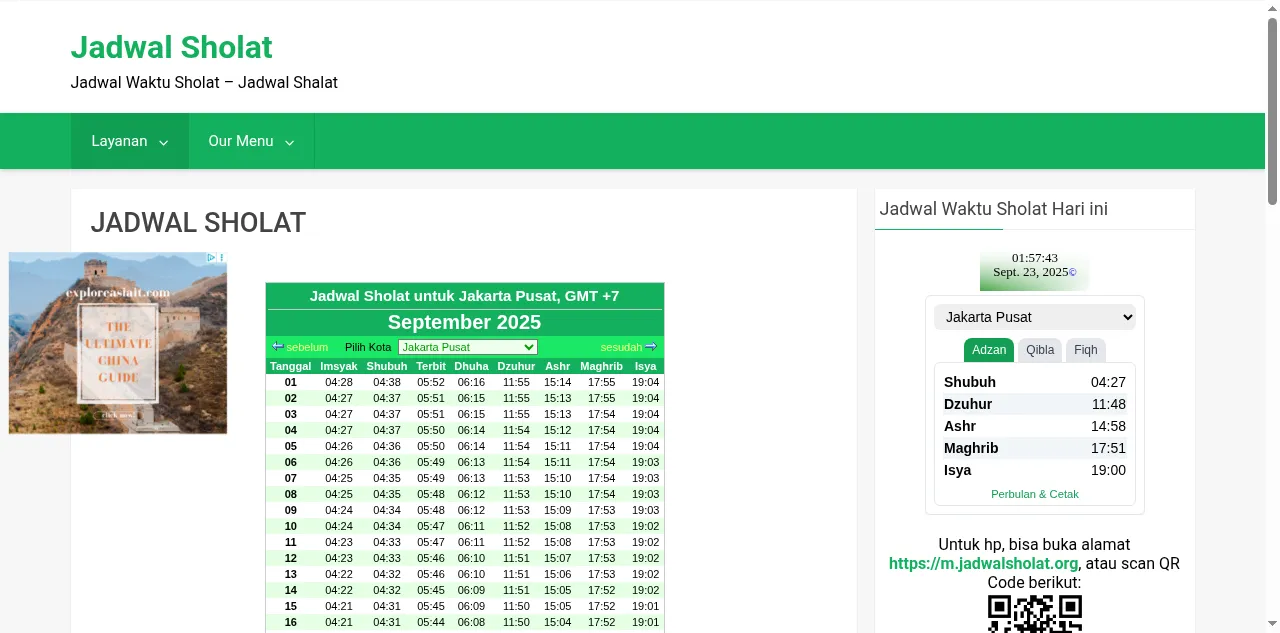This screenshot has width=1280, height=633.
Task: Select date 10 in the Tanggal column
Action: (x=291, y=526)
